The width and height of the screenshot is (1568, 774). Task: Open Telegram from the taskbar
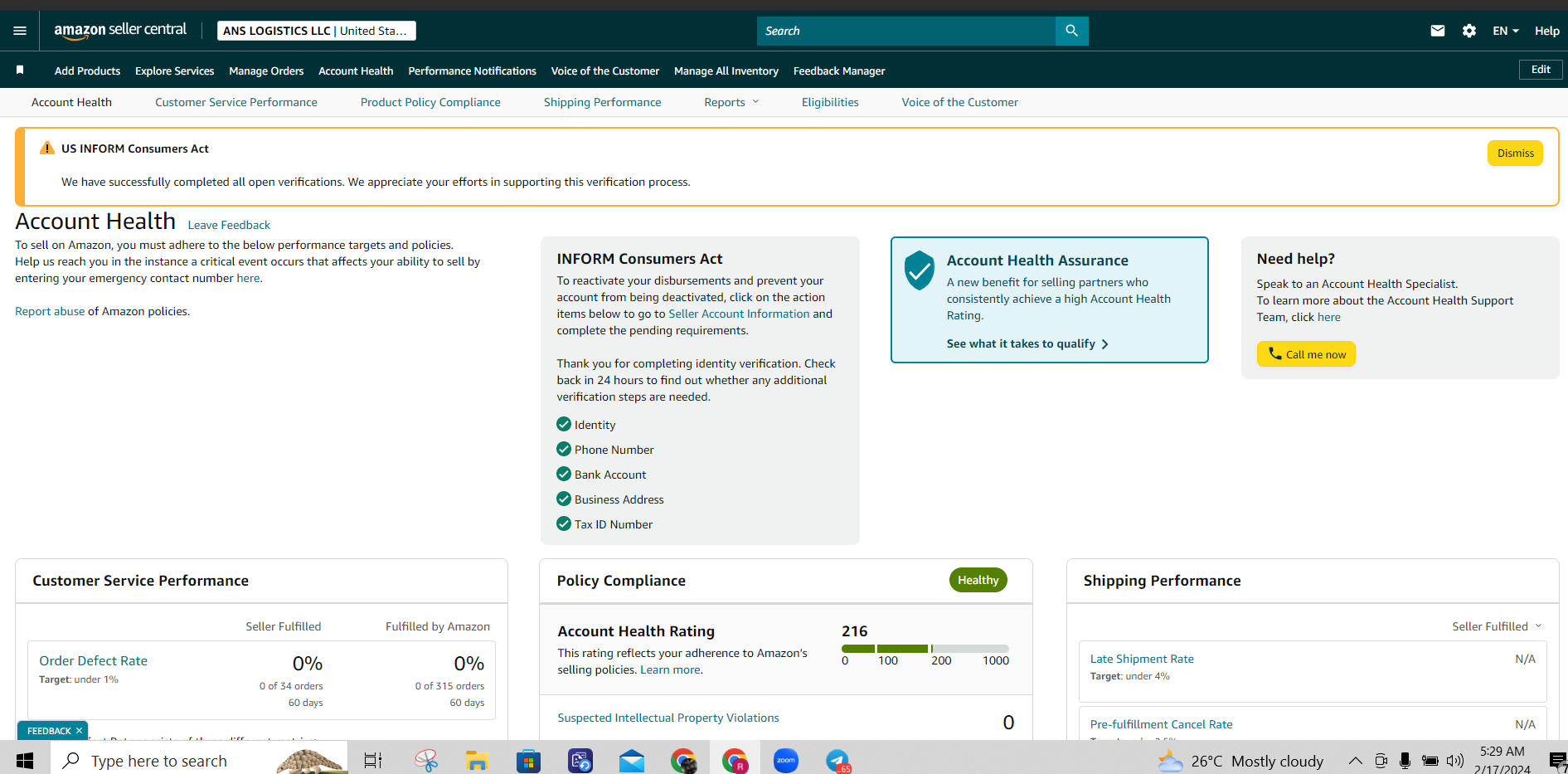(x=837, y=760)
